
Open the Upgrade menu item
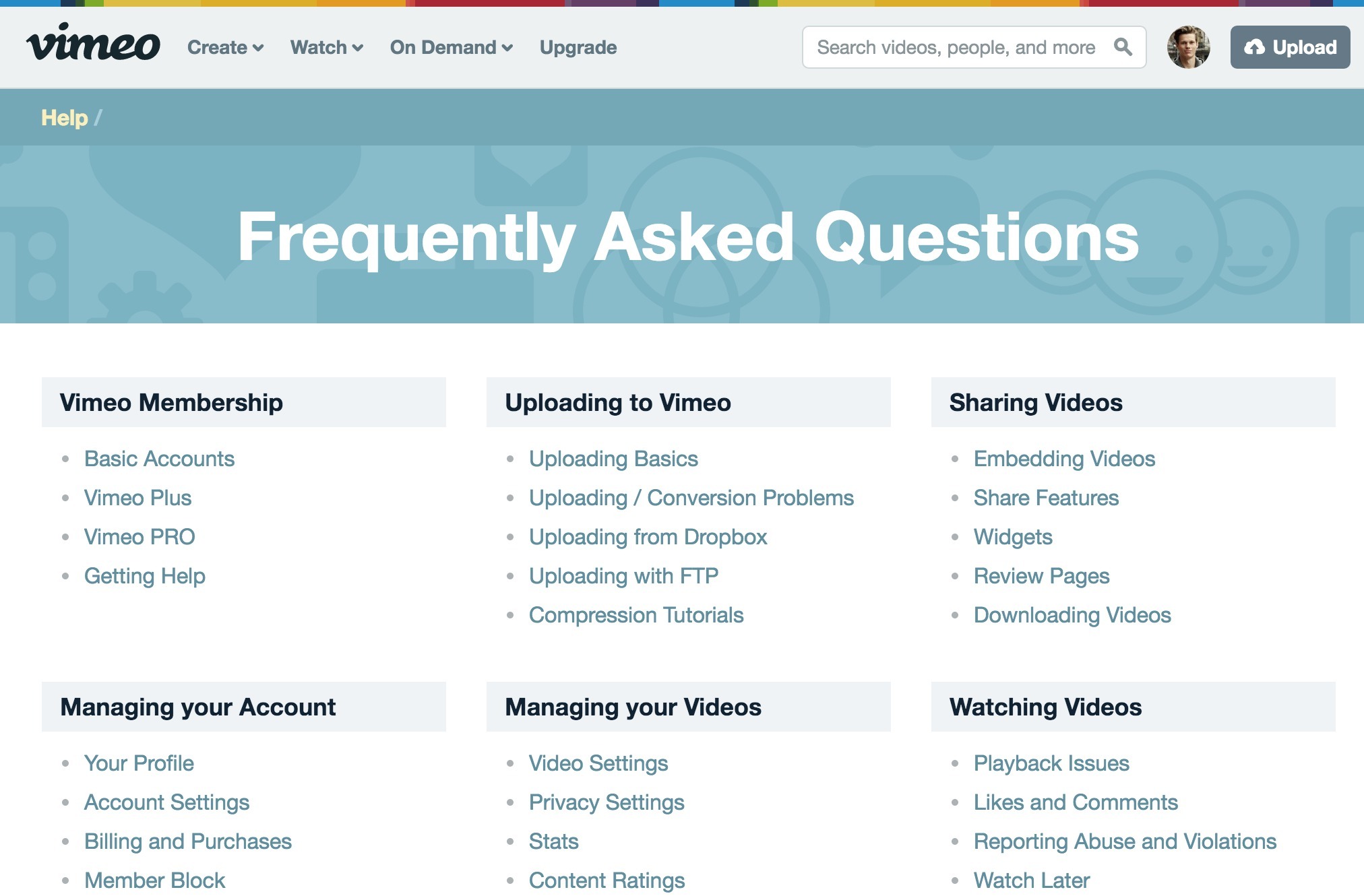[x=578, y=47]
